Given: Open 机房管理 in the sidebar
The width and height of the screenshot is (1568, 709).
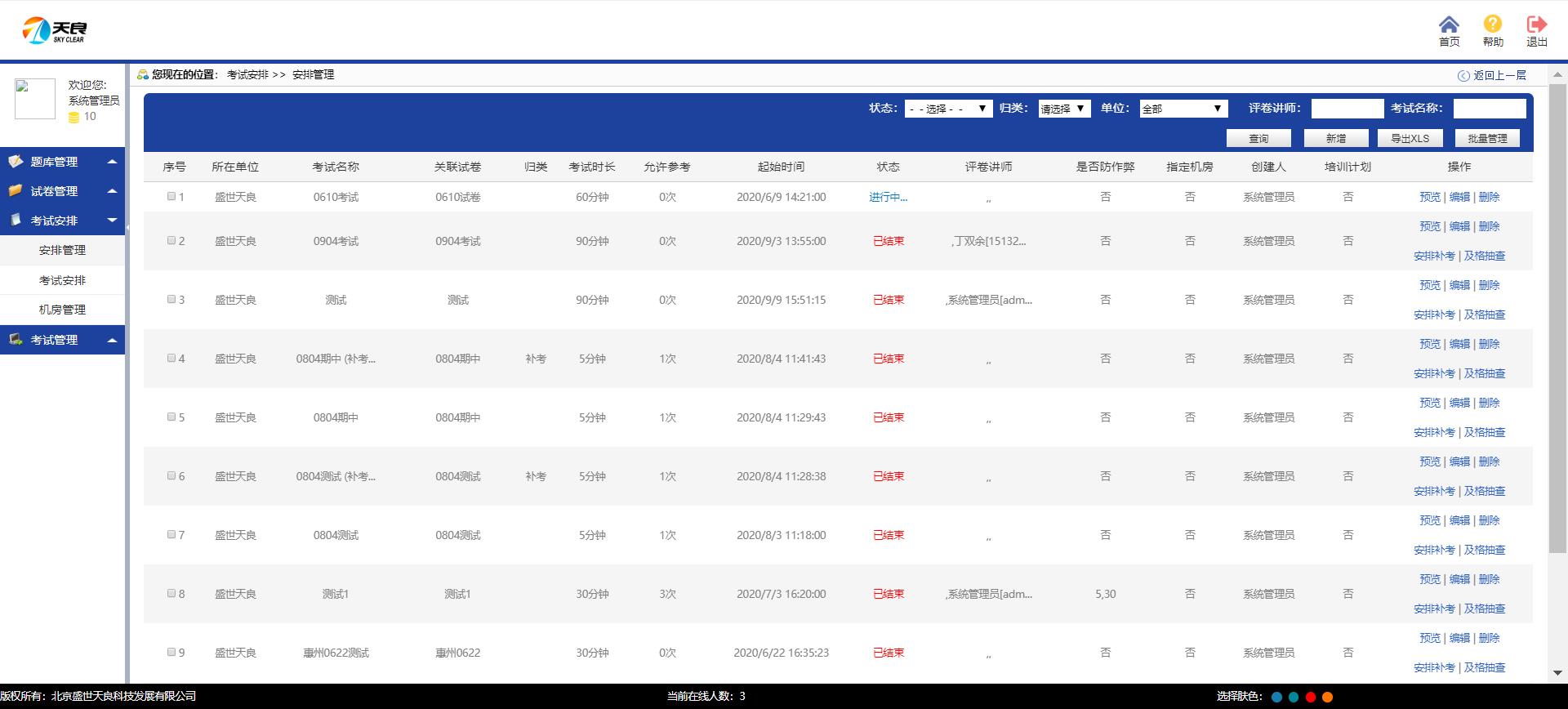Looking at the screenshot, I should (62, 310).
